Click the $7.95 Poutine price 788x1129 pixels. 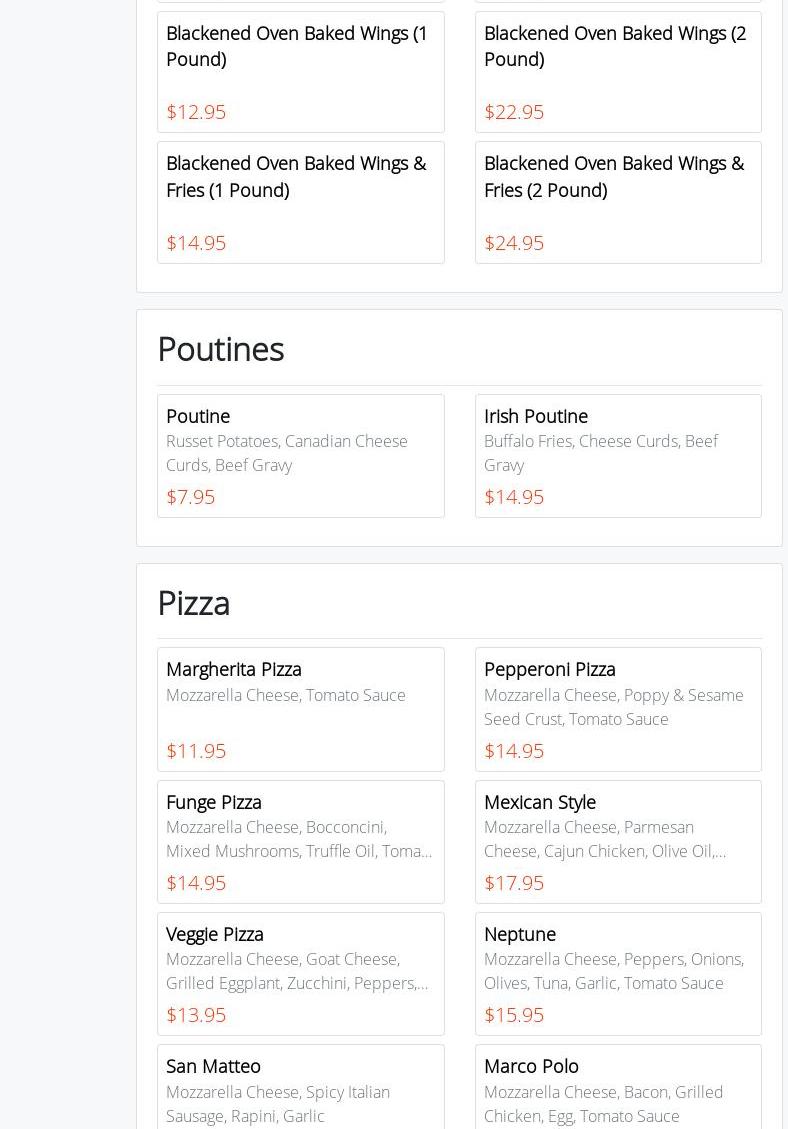[191, 497]
